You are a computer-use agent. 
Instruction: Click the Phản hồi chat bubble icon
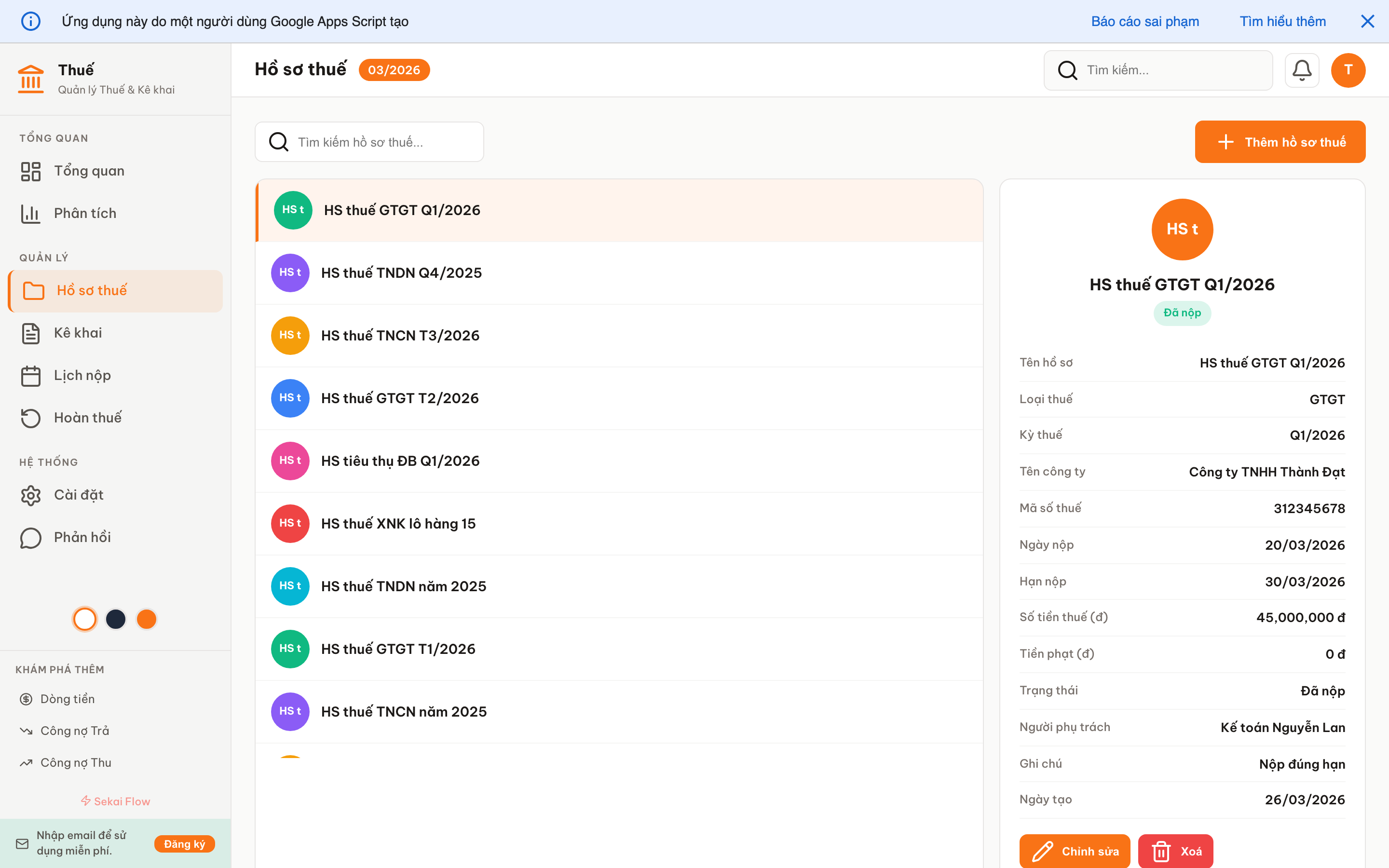(31, 538)
